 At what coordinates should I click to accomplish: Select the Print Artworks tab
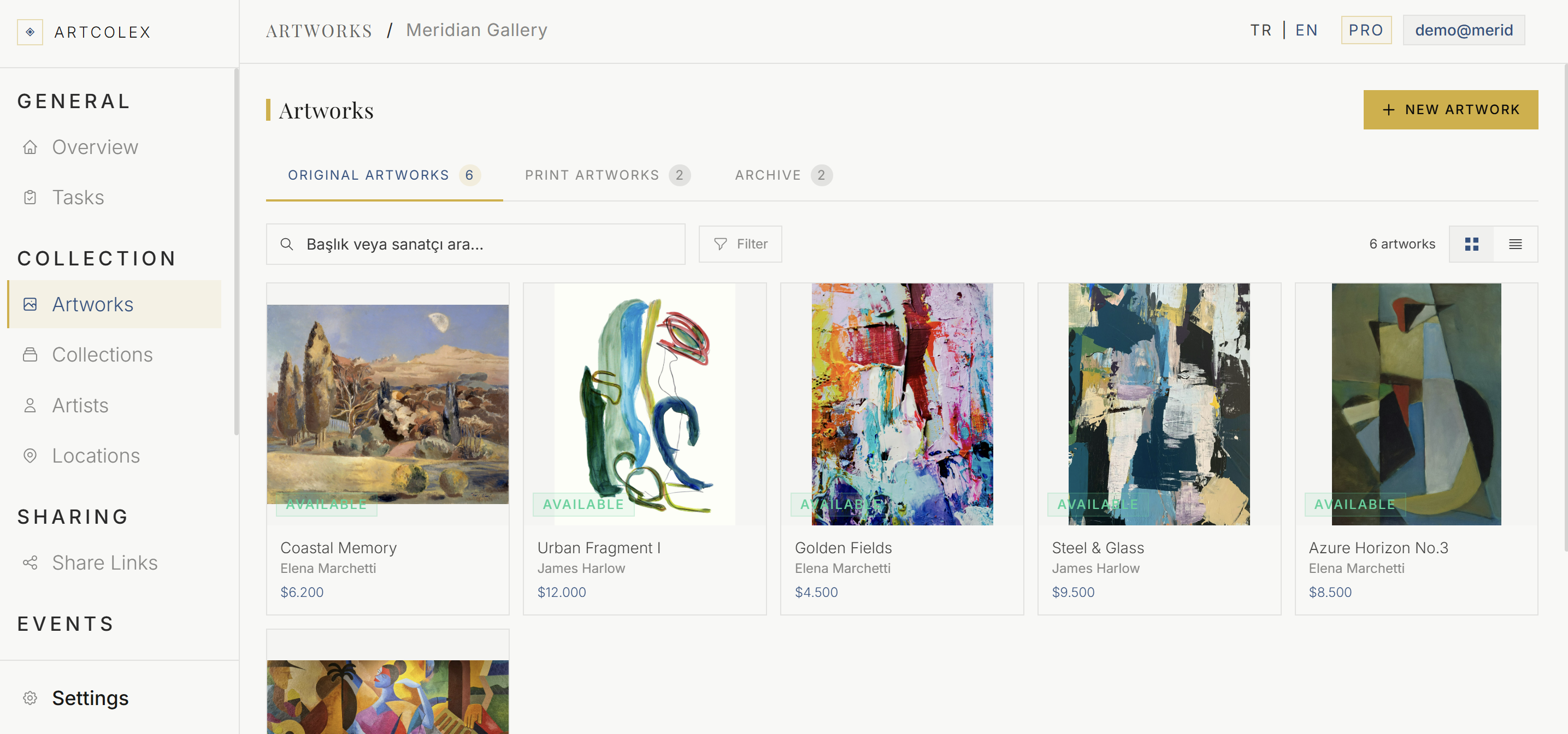tap(608, 175)
